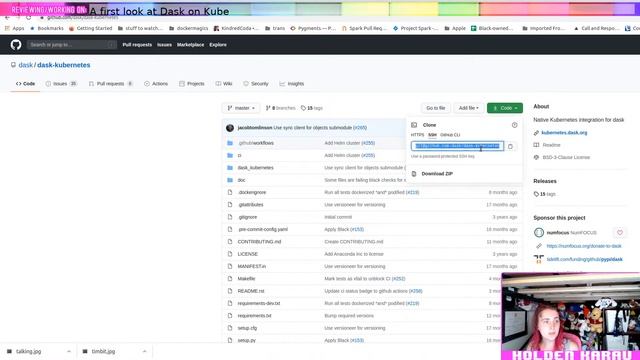Open requirements-dev.txt file
The image size is (640, 360).
tap(259, 303)
